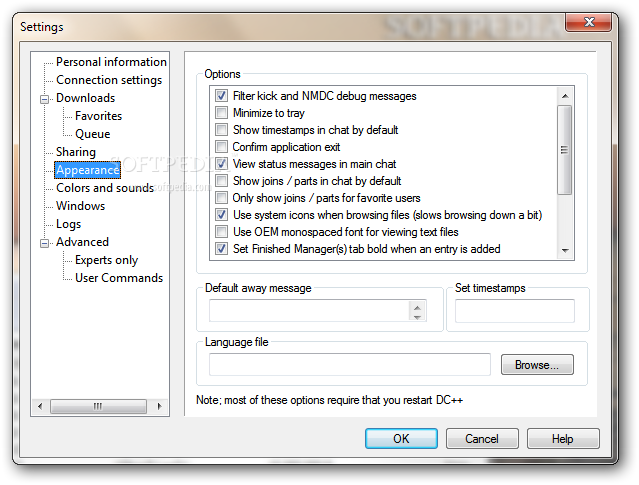Image resolution: width=639 pixels, height=485 pixels.
Task: Click the Set timestamps input field
Action: pyautogui.click(x=515, y=311)
